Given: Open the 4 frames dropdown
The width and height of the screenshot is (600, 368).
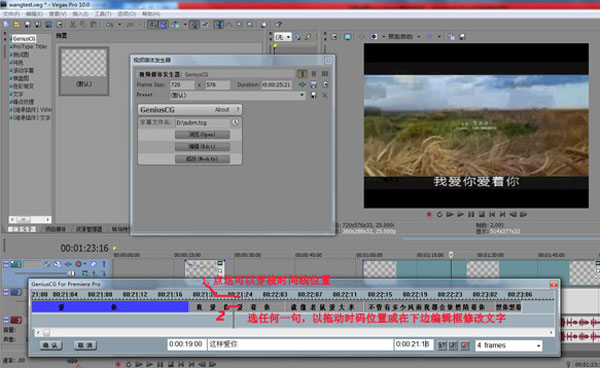Looking at the screenshot, I should [538, 346].
